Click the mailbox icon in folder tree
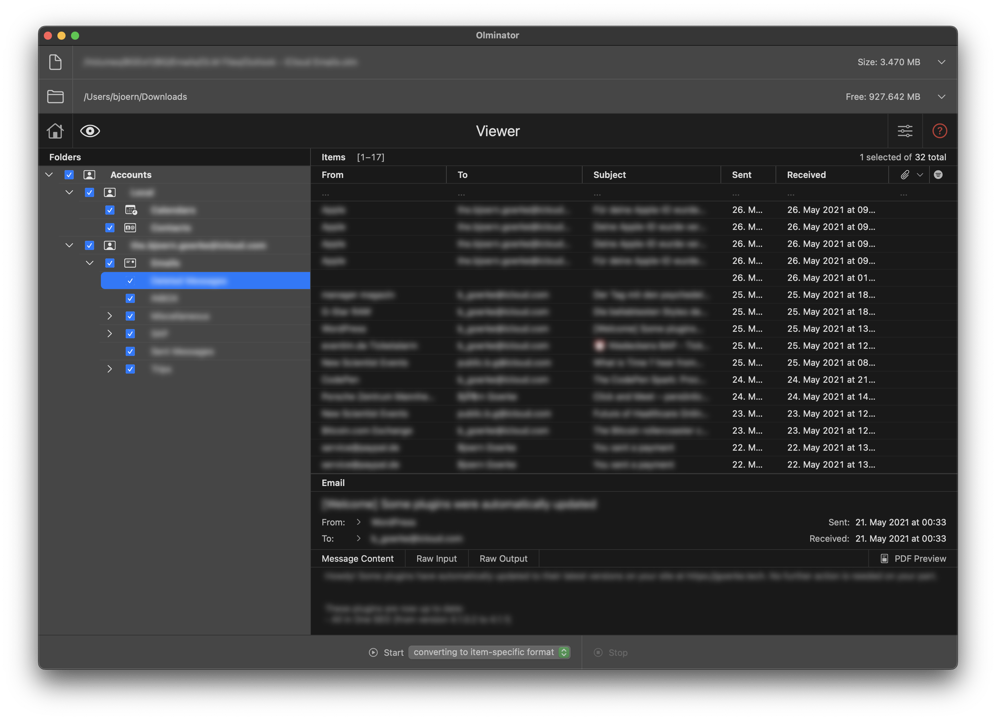 tap(130, 263)
